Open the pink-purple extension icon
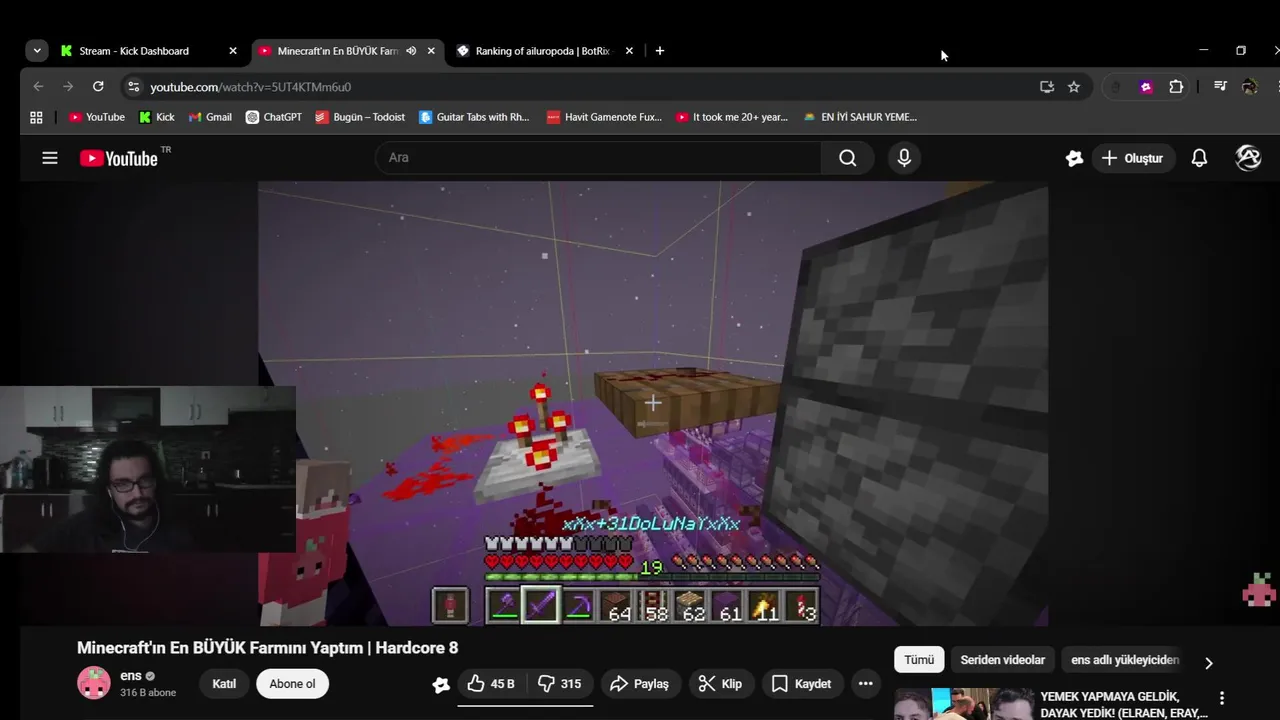This screenshot has width=1280, height=720. pos(1146,87)
